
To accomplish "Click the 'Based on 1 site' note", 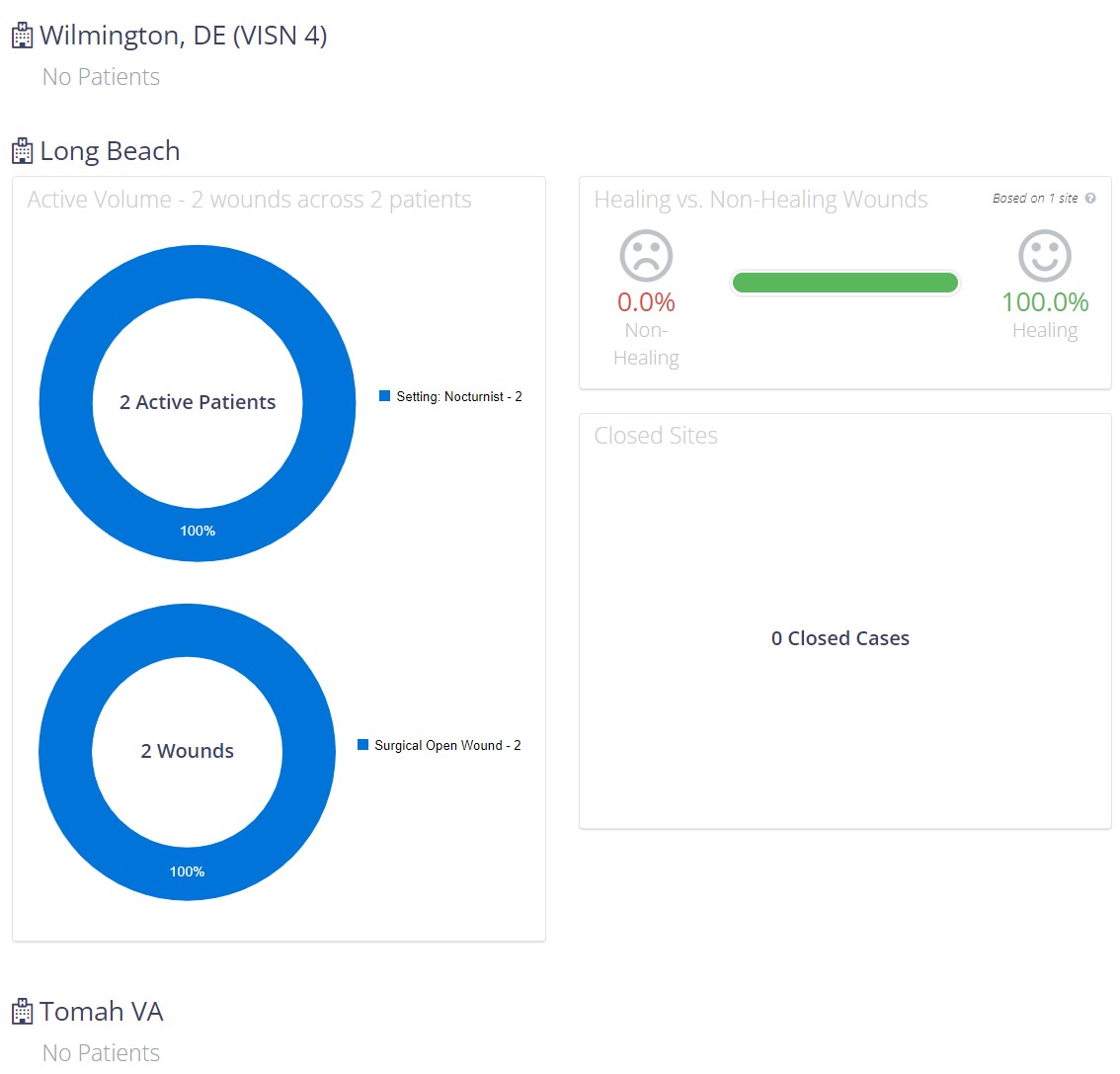I will pos(1035,198).
